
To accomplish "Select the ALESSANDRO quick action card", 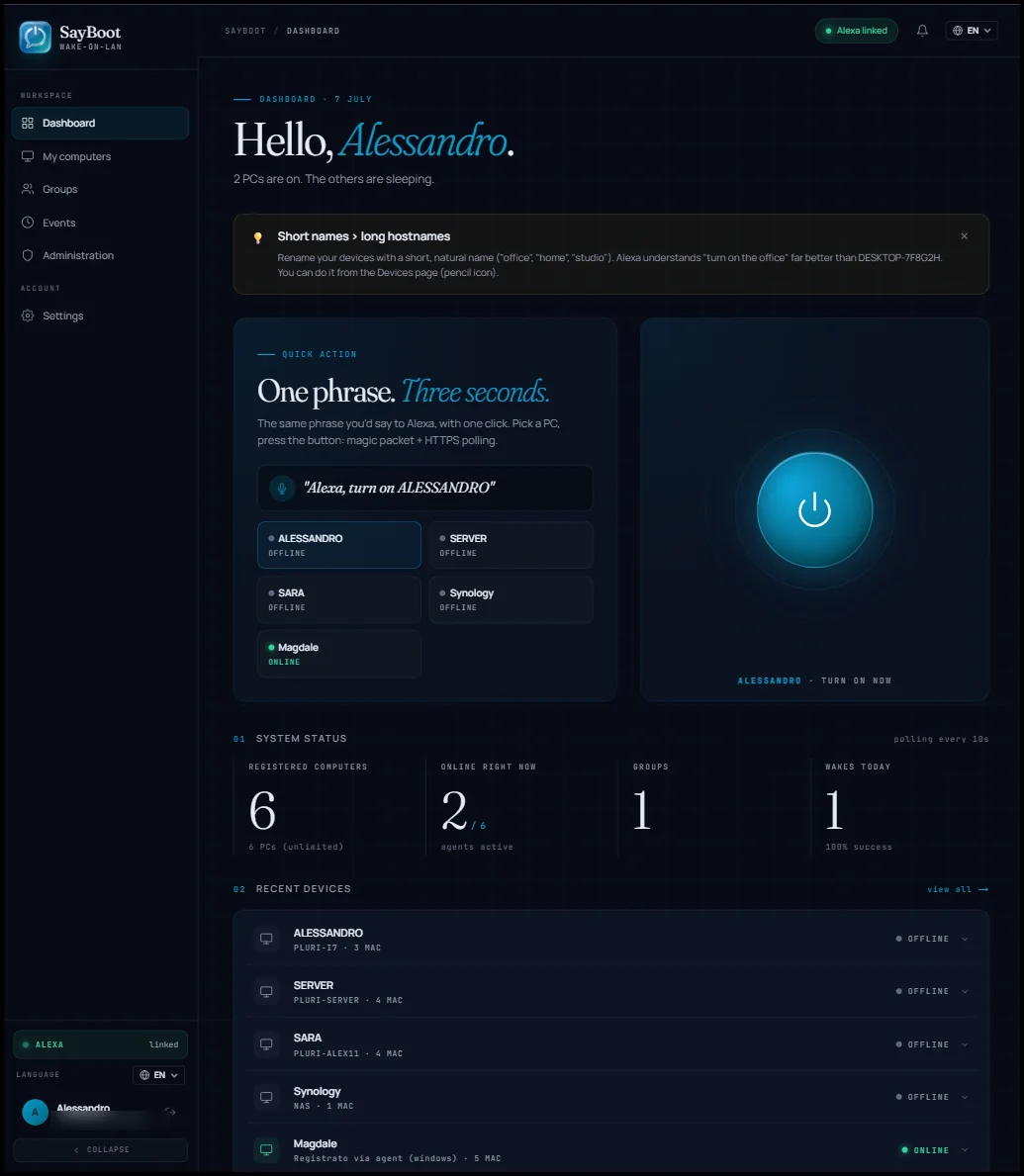I will [339, 545].
